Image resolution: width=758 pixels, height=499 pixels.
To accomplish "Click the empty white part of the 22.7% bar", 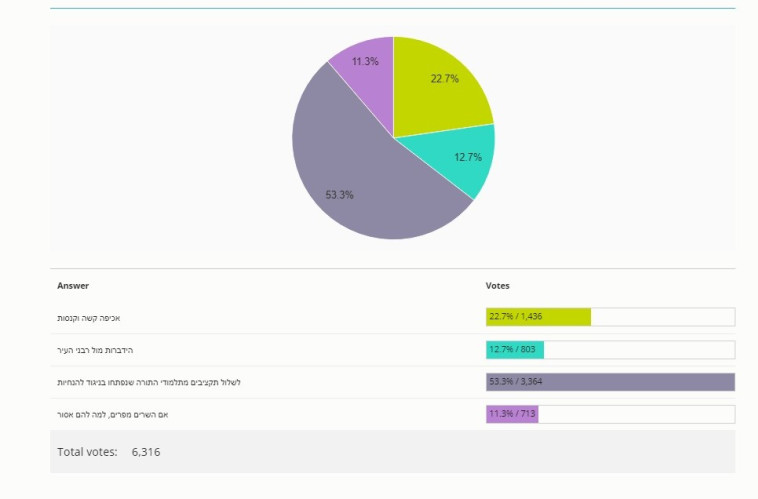I will point(662,317).
